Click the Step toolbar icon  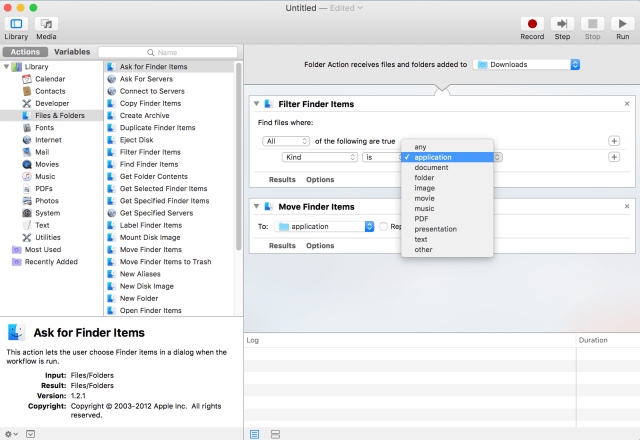[562, 24]
